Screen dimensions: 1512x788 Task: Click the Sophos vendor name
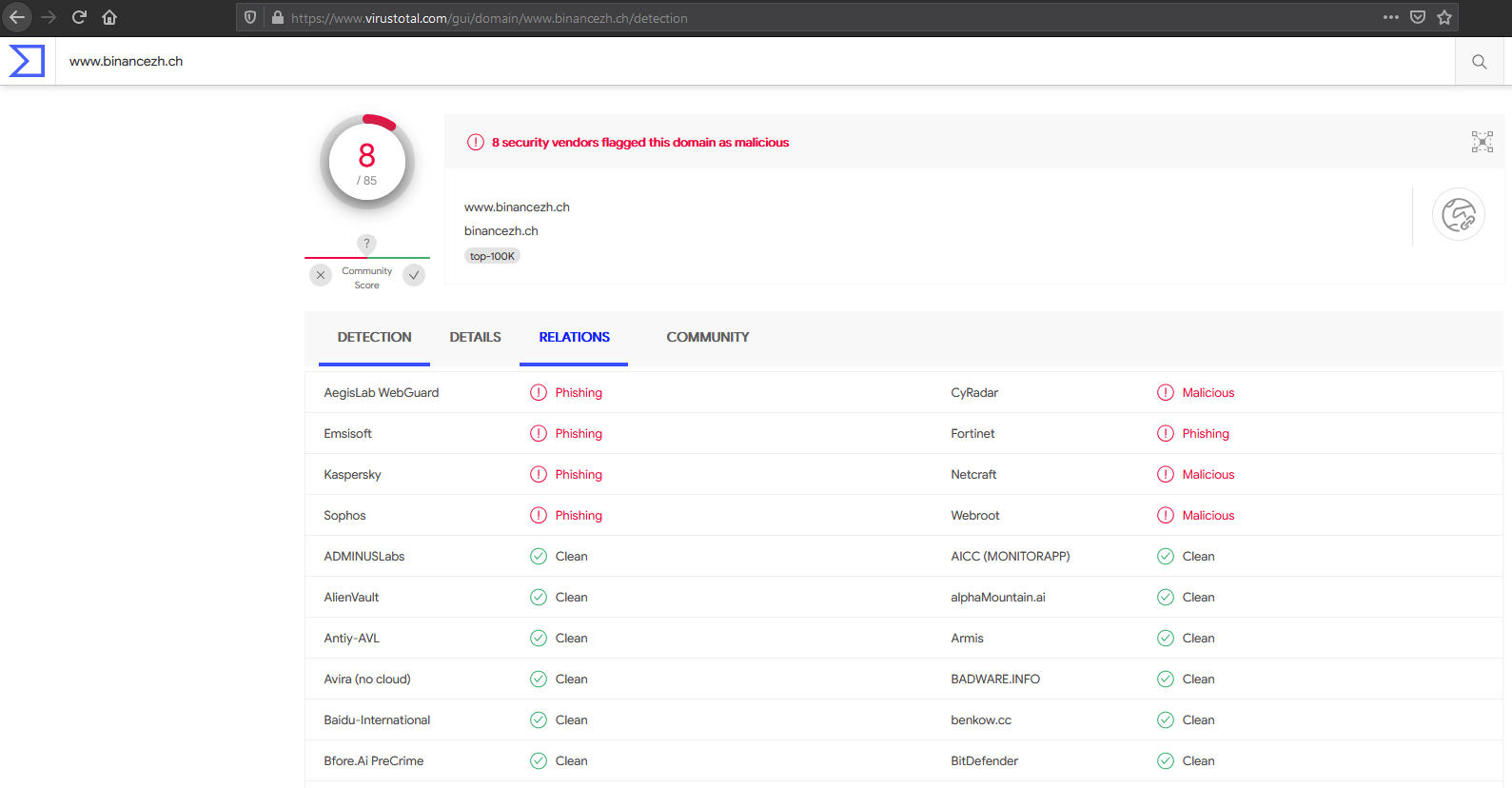344,515
